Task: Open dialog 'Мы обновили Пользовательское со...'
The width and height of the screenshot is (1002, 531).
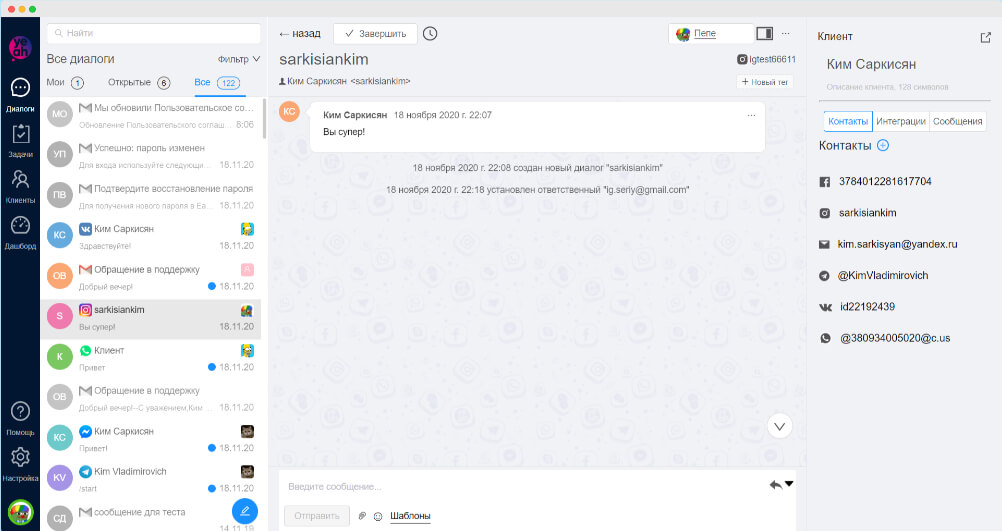Action: click(151, 115)
